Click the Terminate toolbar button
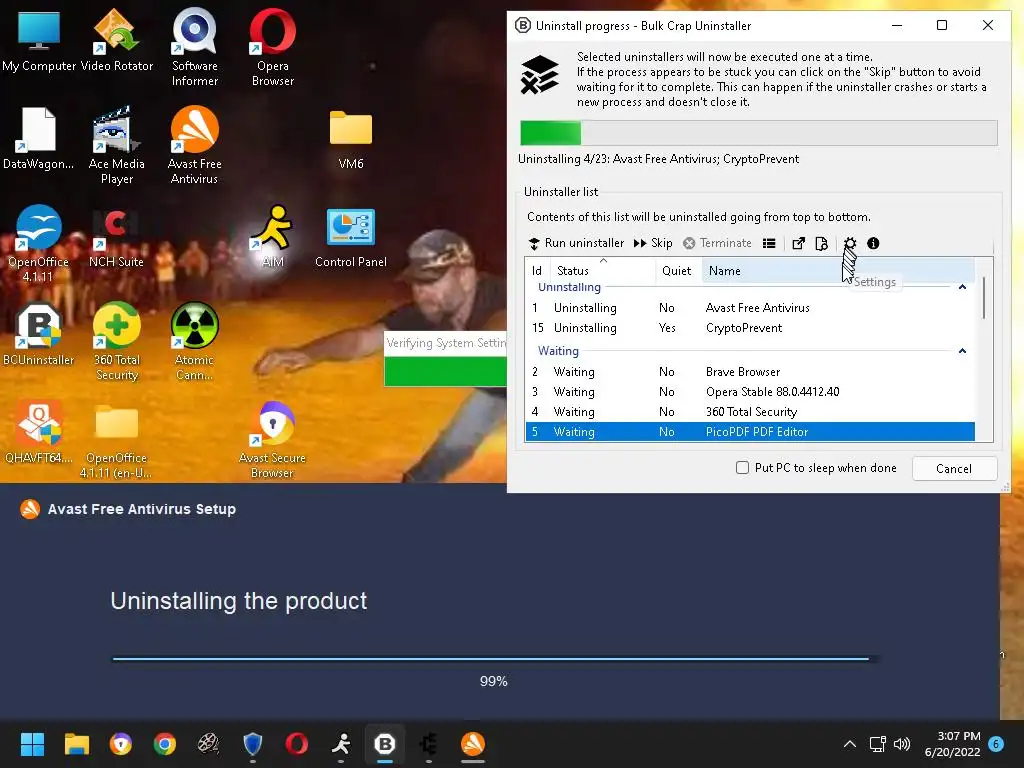The width and height of the screenshot is (1024, 768). pyautogui.click(x=717, y=243)
